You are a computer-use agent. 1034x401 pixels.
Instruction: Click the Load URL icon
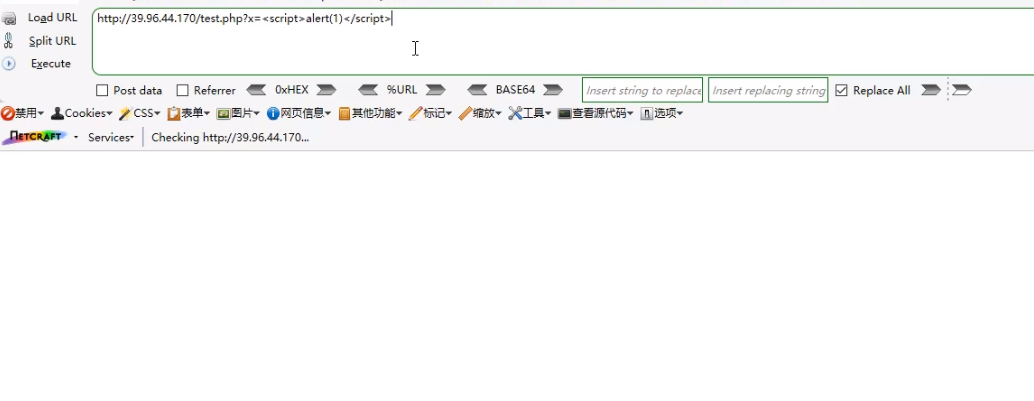pyautogui.click(x=9, y=18)
